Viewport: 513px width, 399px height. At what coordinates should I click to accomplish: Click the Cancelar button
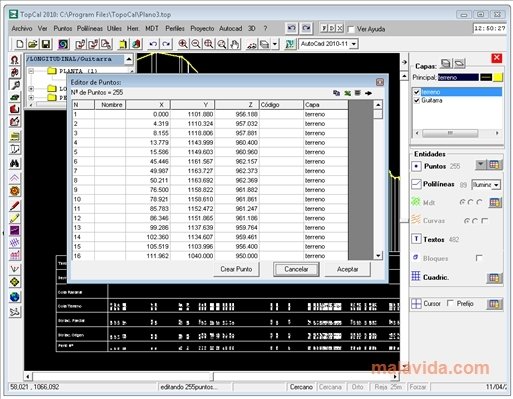tap(296, 269)
